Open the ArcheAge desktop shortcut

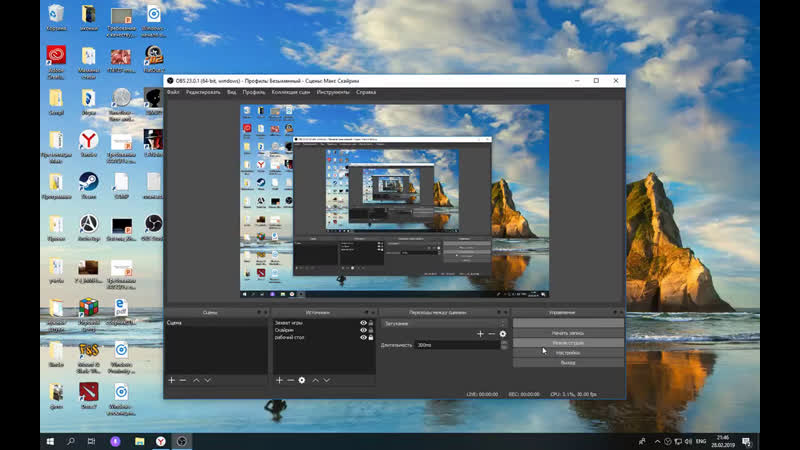click(88, 228)
